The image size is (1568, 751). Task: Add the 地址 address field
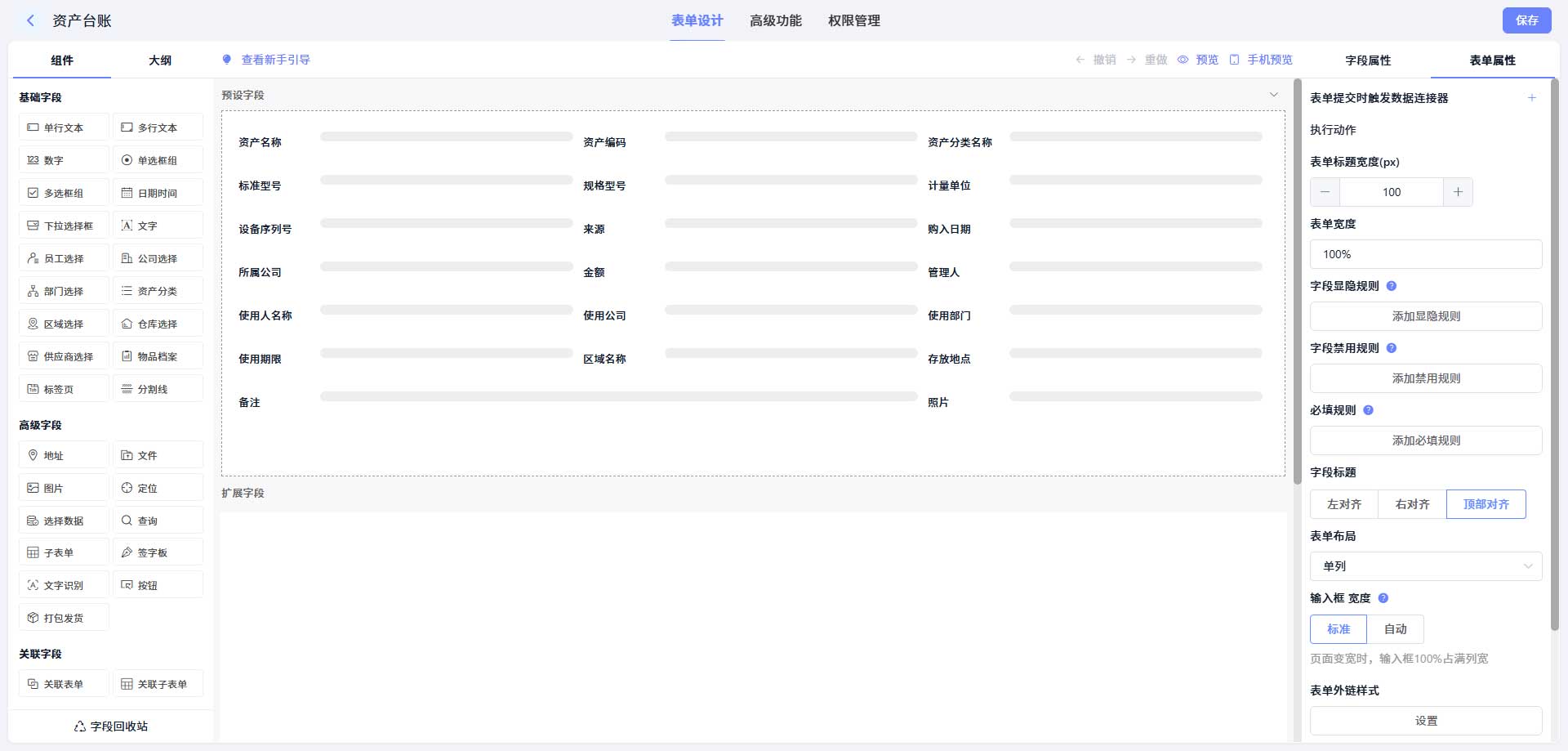[x=64, y=455]
